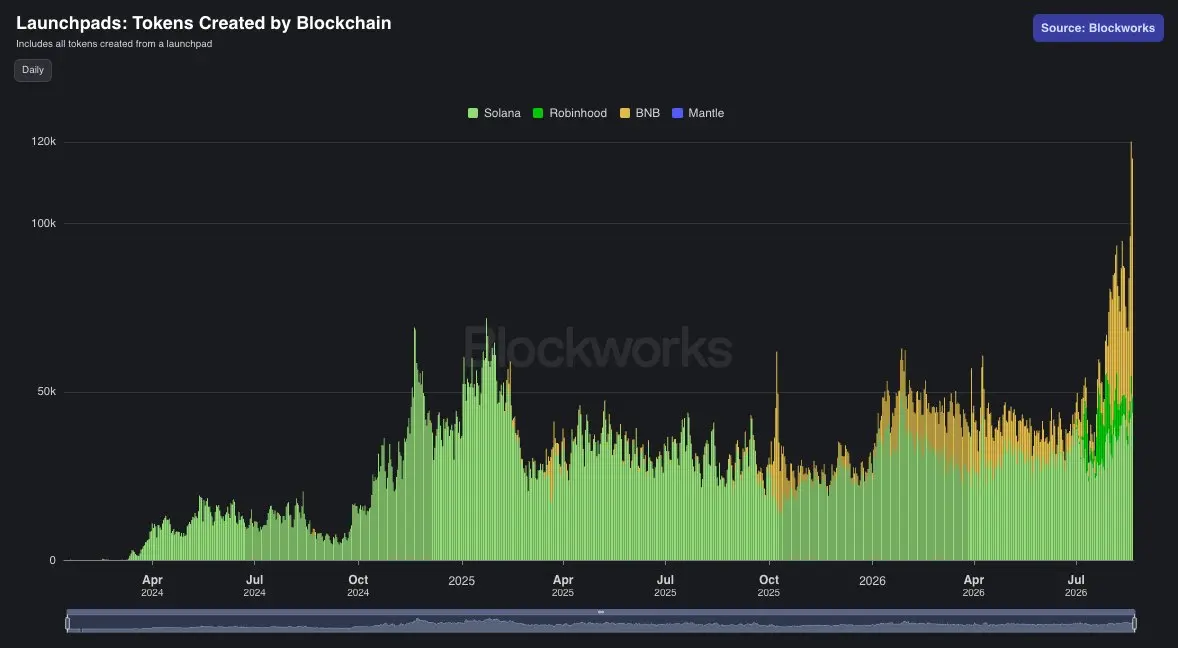Toggle the Solana legend entry
This screenshot has height=648, width=1178.
[494, 113]
